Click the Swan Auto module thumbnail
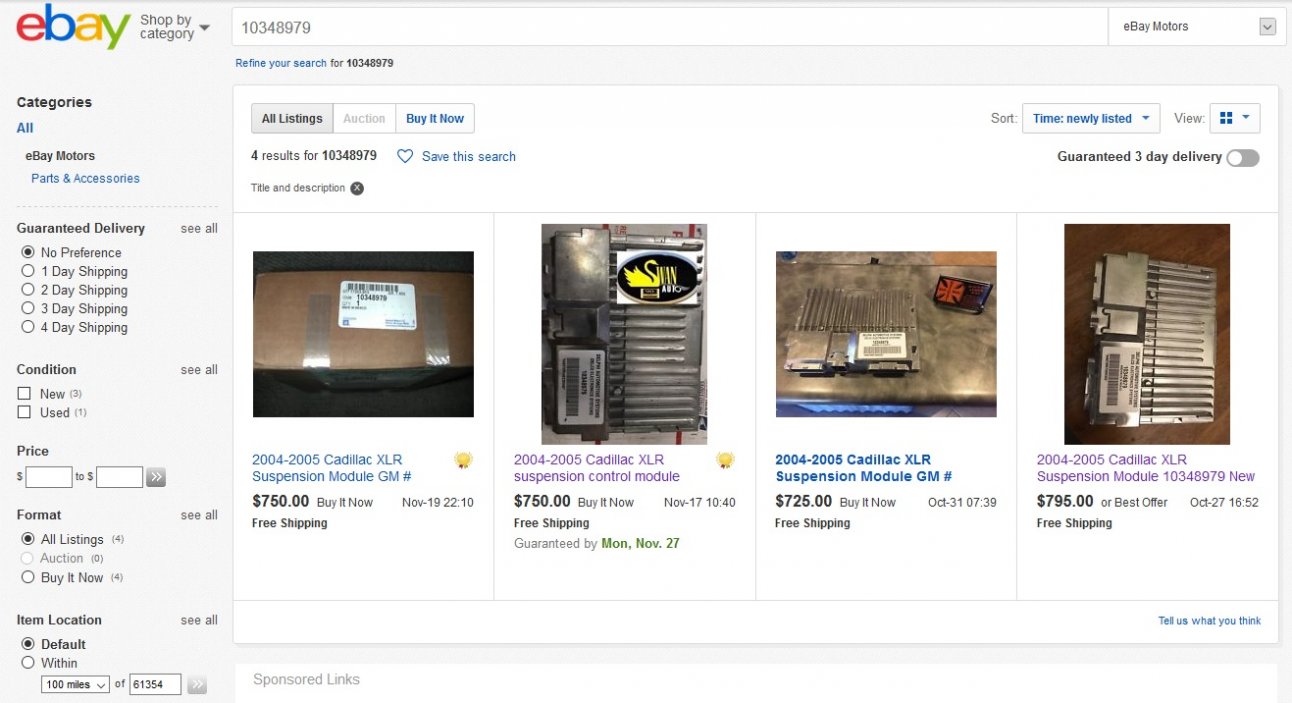Screen dimensions: 1292x703 pyautogui.click(x=624, y=334)
